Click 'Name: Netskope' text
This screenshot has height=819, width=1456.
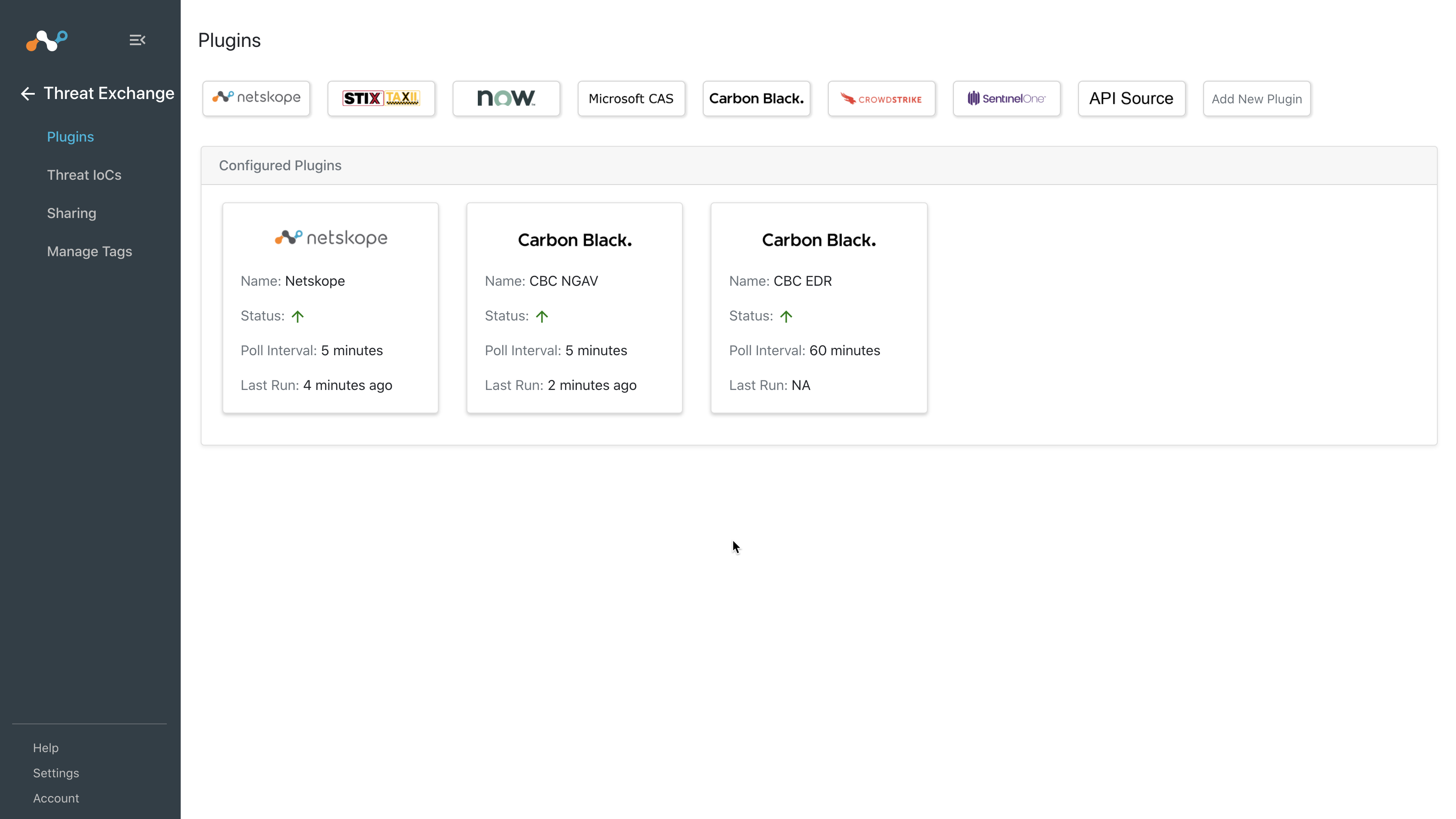pos(293,281)
